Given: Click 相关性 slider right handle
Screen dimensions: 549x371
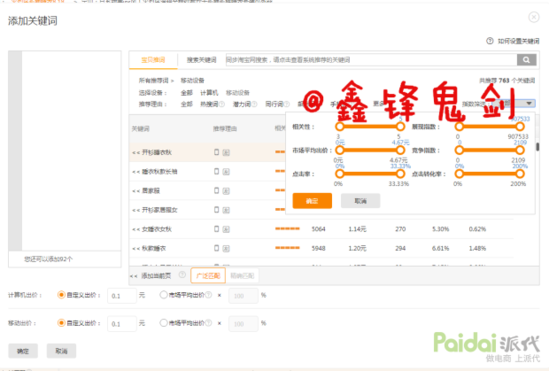Looking at the screenshot, I should pyautogui.click(x=400, y=126).
